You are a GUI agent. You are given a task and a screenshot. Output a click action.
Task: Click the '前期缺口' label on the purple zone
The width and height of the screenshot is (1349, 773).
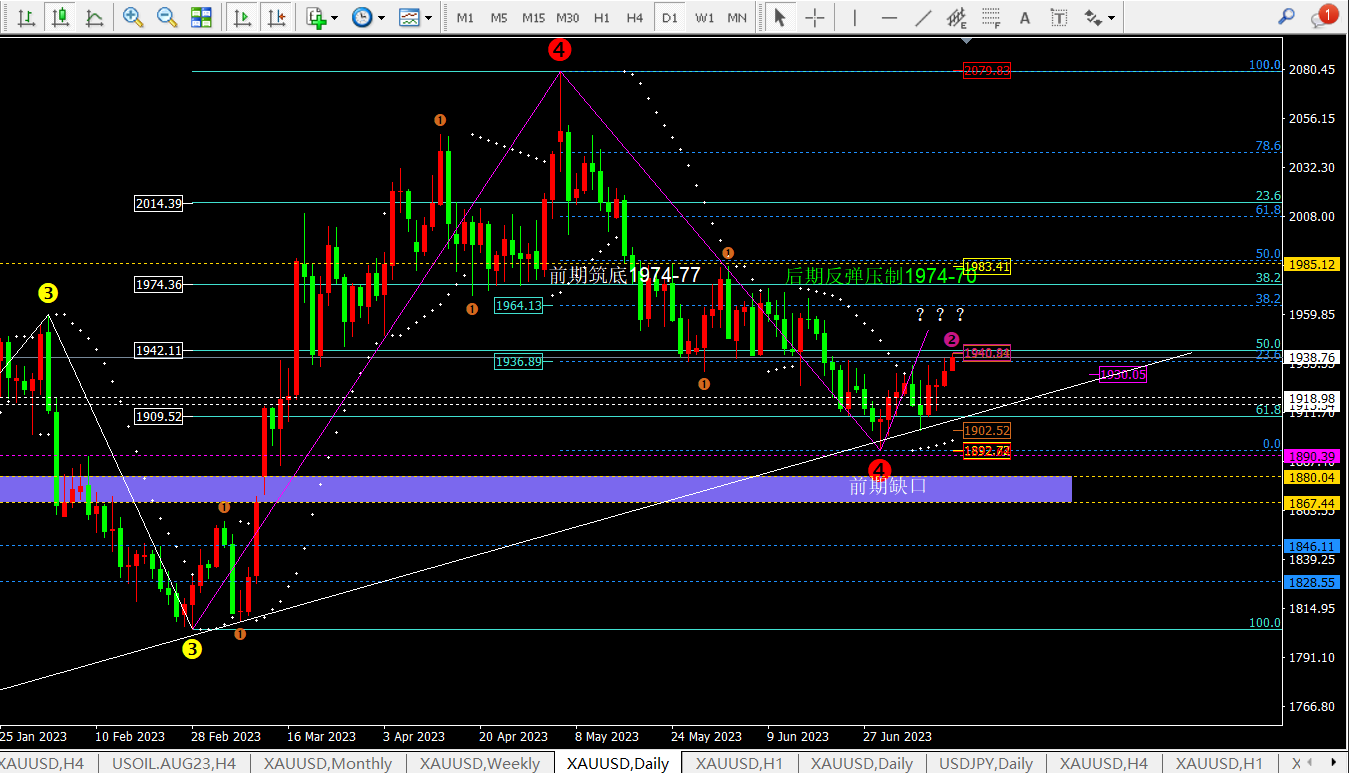point(888,487)
